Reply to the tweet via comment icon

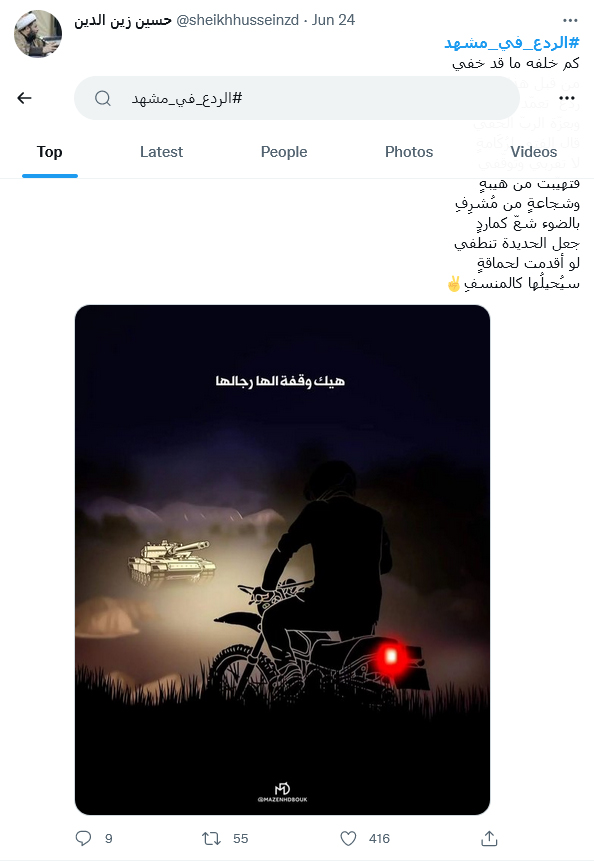83,838
